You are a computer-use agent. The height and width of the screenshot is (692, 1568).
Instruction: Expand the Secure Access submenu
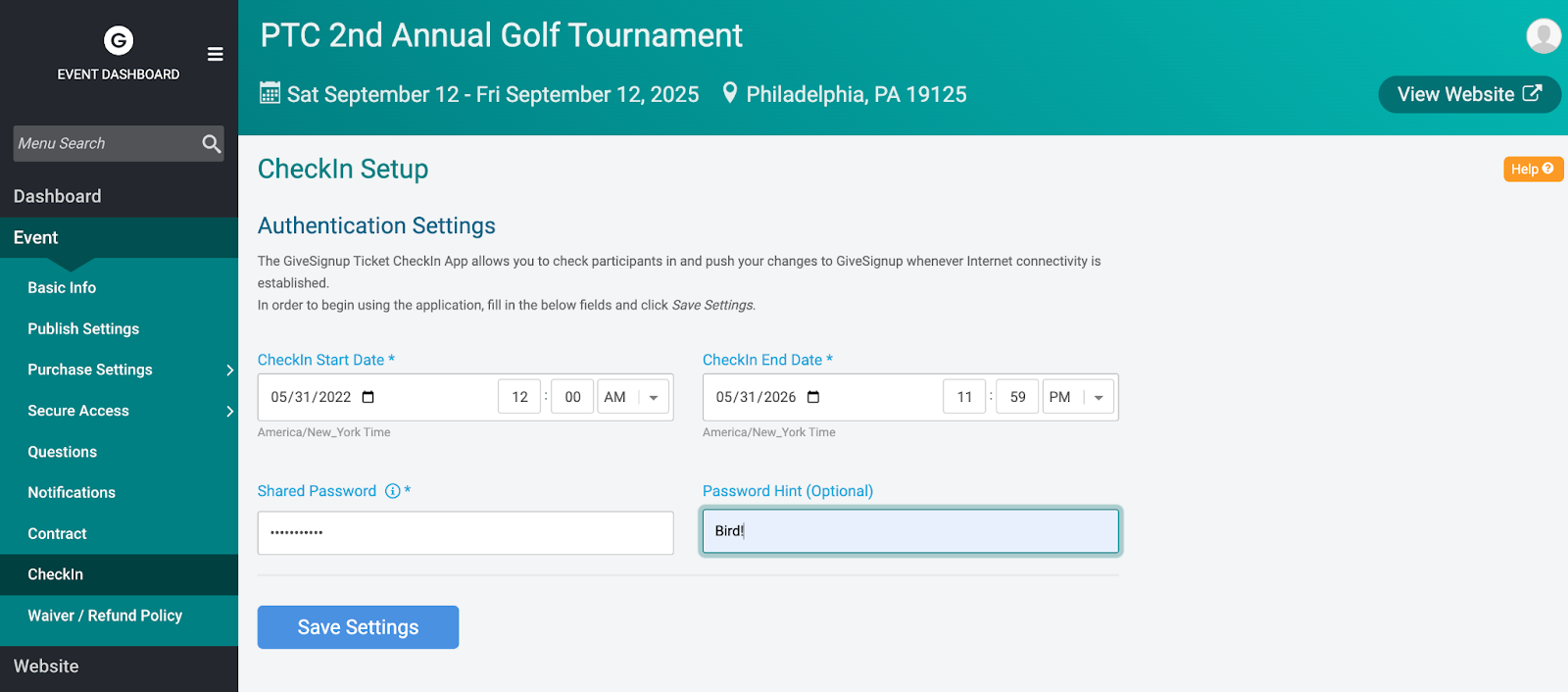[229, 411]
